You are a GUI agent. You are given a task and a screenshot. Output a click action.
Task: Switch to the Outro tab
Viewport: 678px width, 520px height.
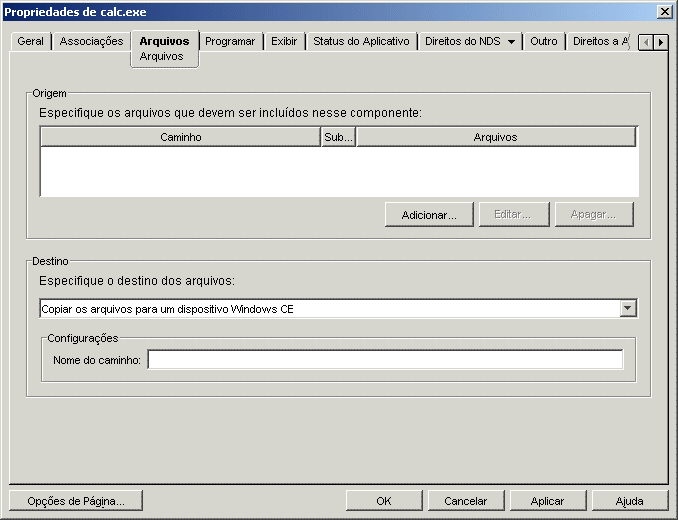tap(544, 41)
